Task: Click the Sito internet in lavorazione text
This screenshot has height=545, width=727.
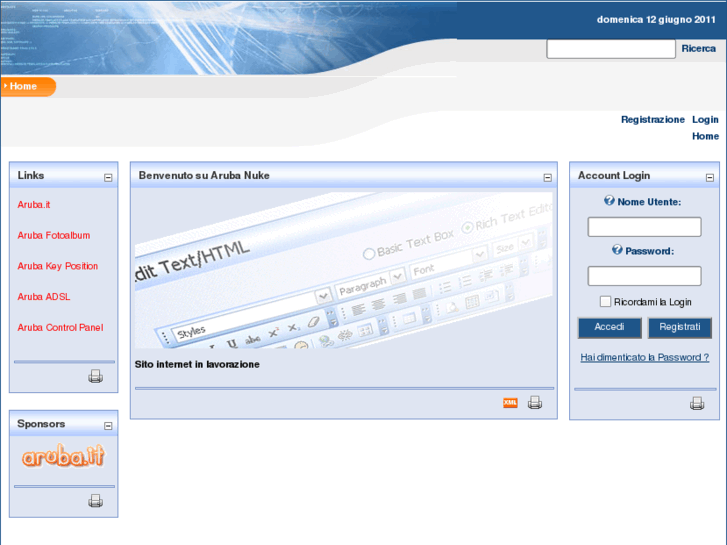Action: [197, 365]
